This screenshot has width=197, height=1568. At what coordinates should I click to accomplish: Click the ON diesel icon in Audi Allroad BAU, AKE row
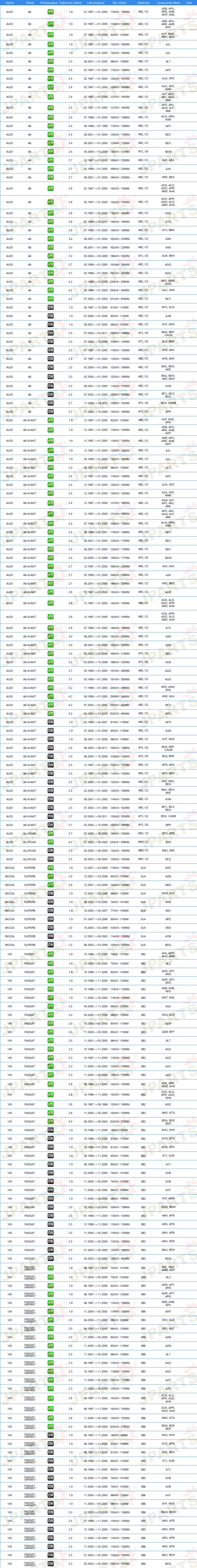pos(50,850)
